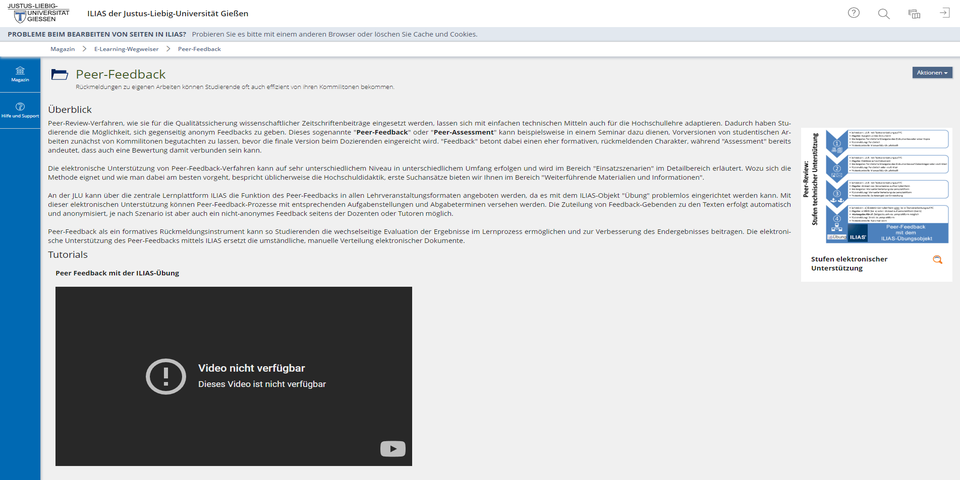Click the Peer-Feedback page heading
This screenshot has height=480, width=960.
pos(121,75)
